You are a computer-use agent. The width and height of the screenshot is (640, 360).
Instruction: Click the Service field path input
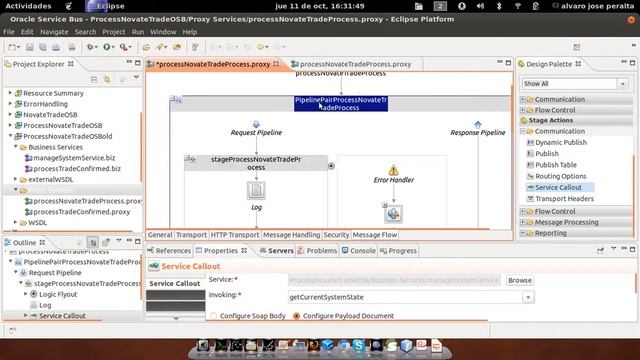coord(394,280)
